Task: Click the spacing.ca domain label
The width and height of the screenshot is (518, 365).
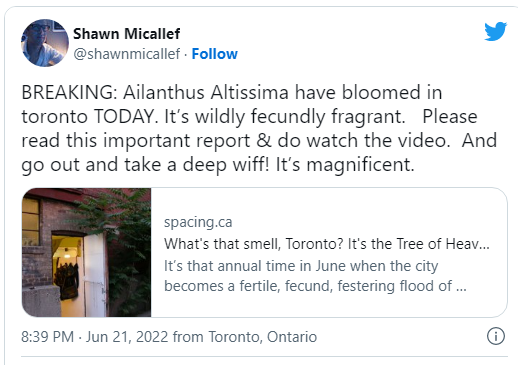Action: tap(198, 222)
